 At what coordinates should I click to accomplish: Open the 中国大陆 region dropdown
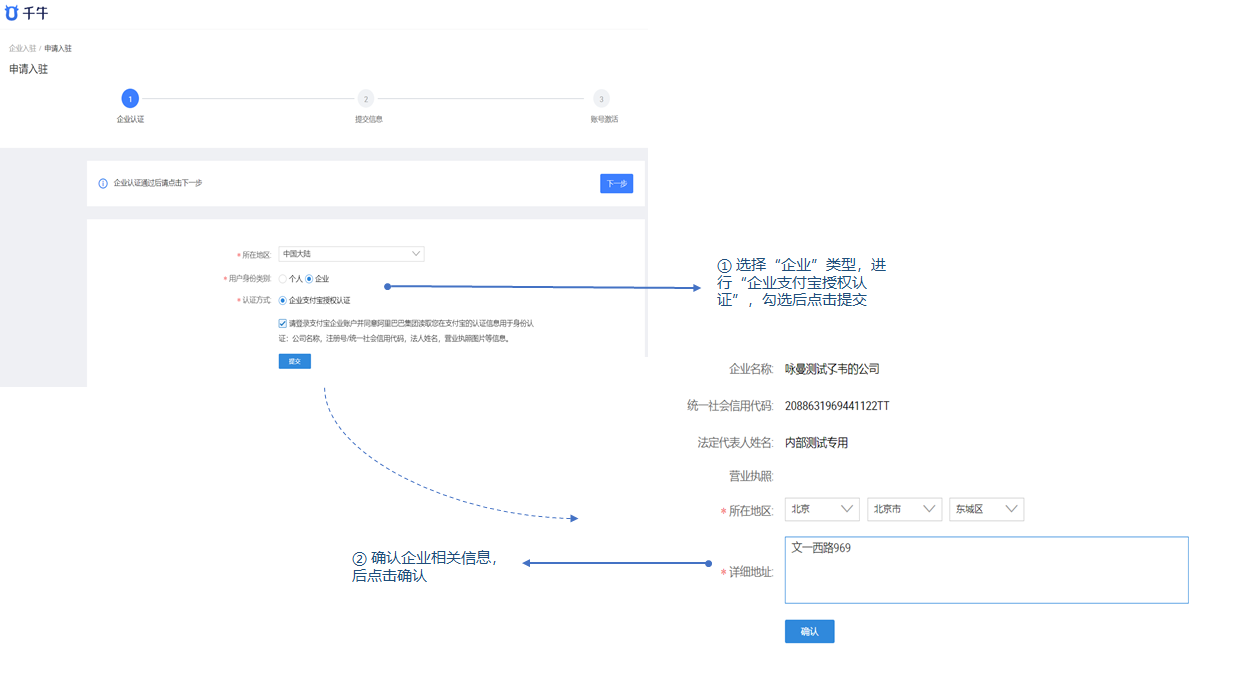(351, 254)
